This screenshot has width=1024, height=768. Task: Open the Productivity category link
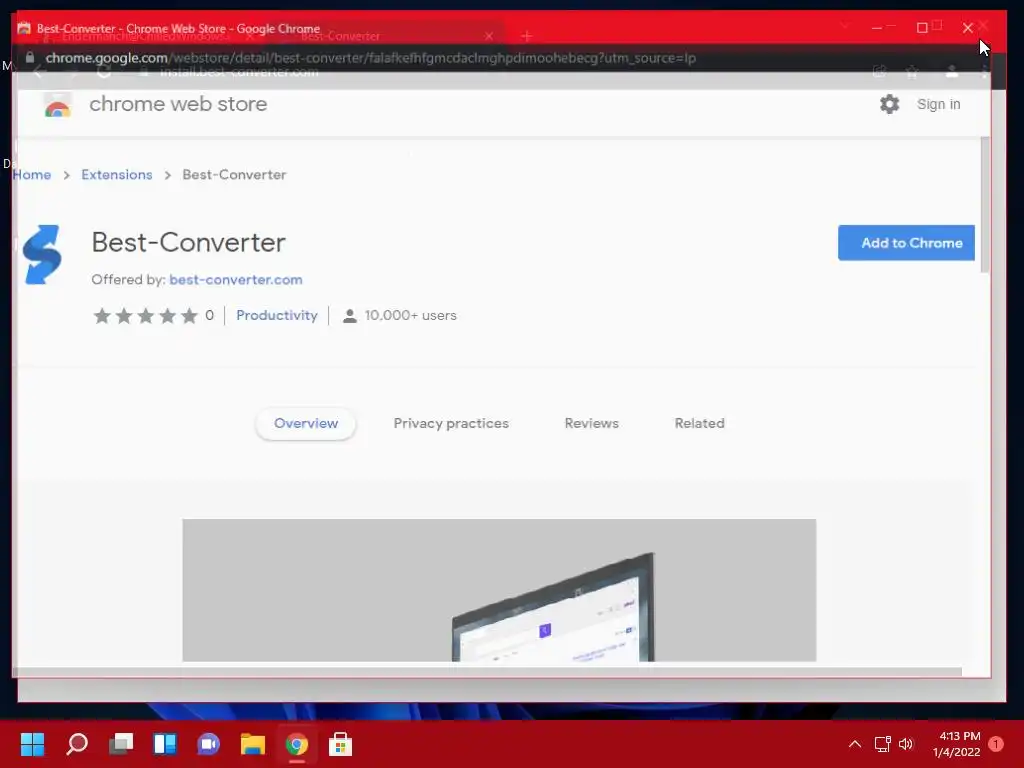277,315
